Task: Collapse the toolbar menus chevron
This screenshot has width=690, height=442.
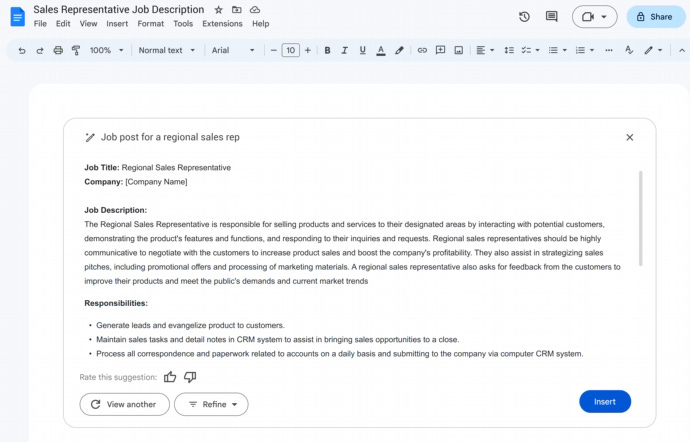Action: [681, 50]
